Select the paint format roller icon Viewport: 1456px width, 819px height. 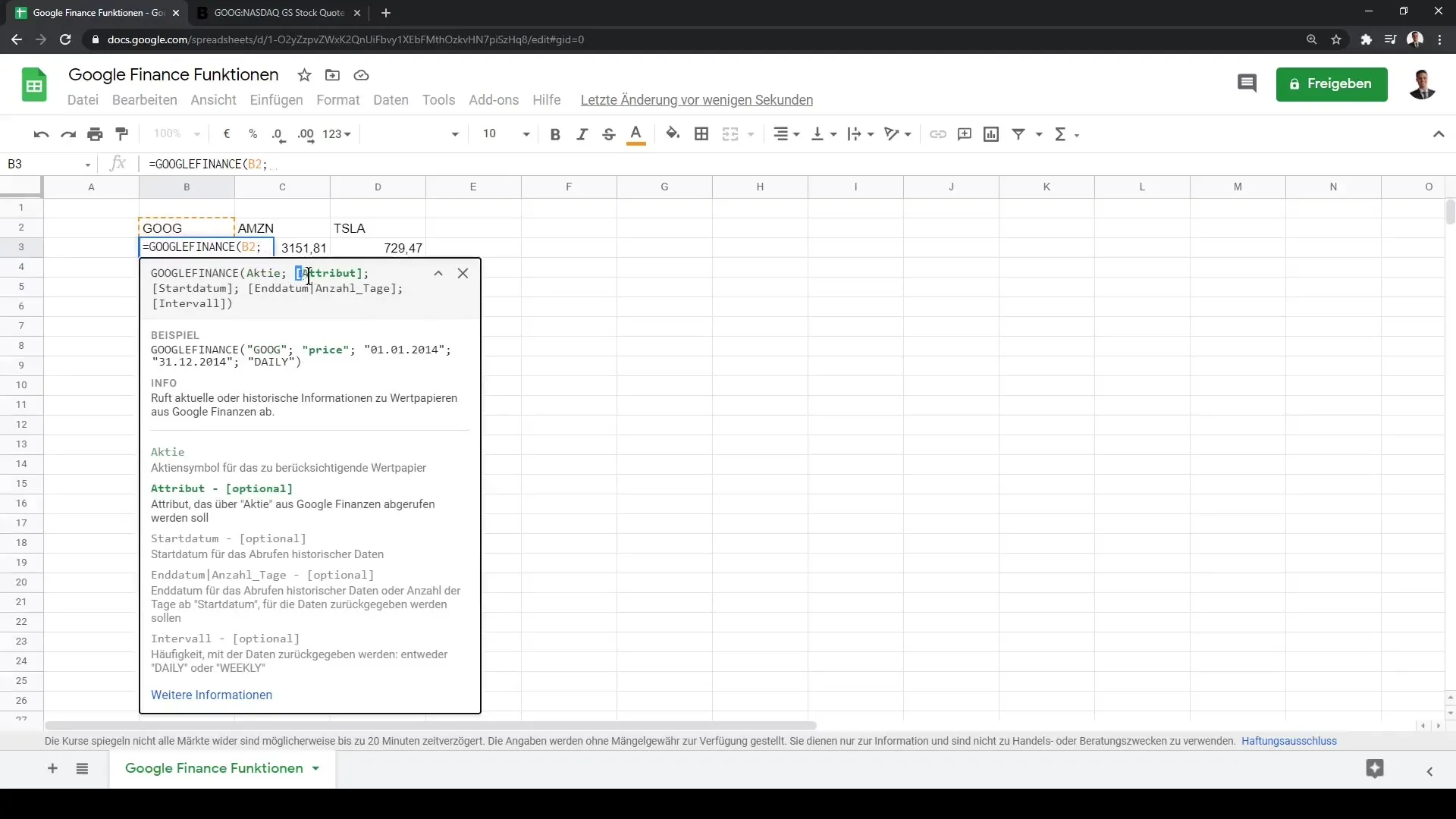pyautogui.click(x=121, y=134)
